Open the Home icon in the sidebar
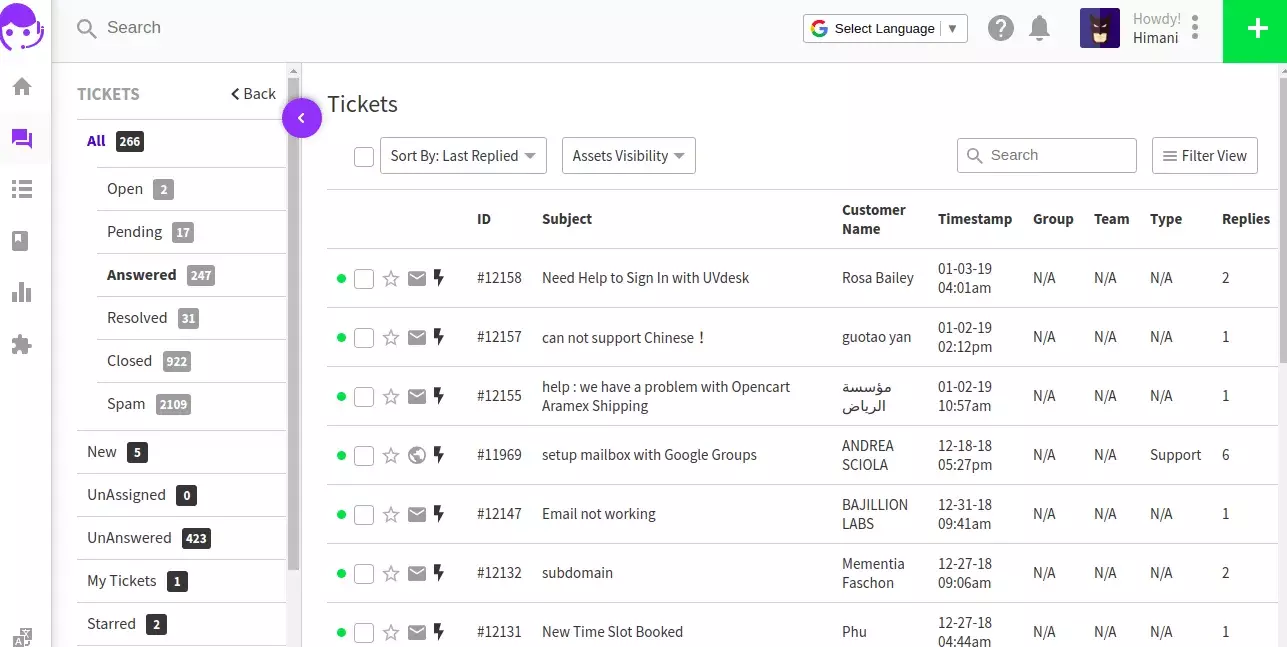This screenshot has width=1287, height=647. 21,86
